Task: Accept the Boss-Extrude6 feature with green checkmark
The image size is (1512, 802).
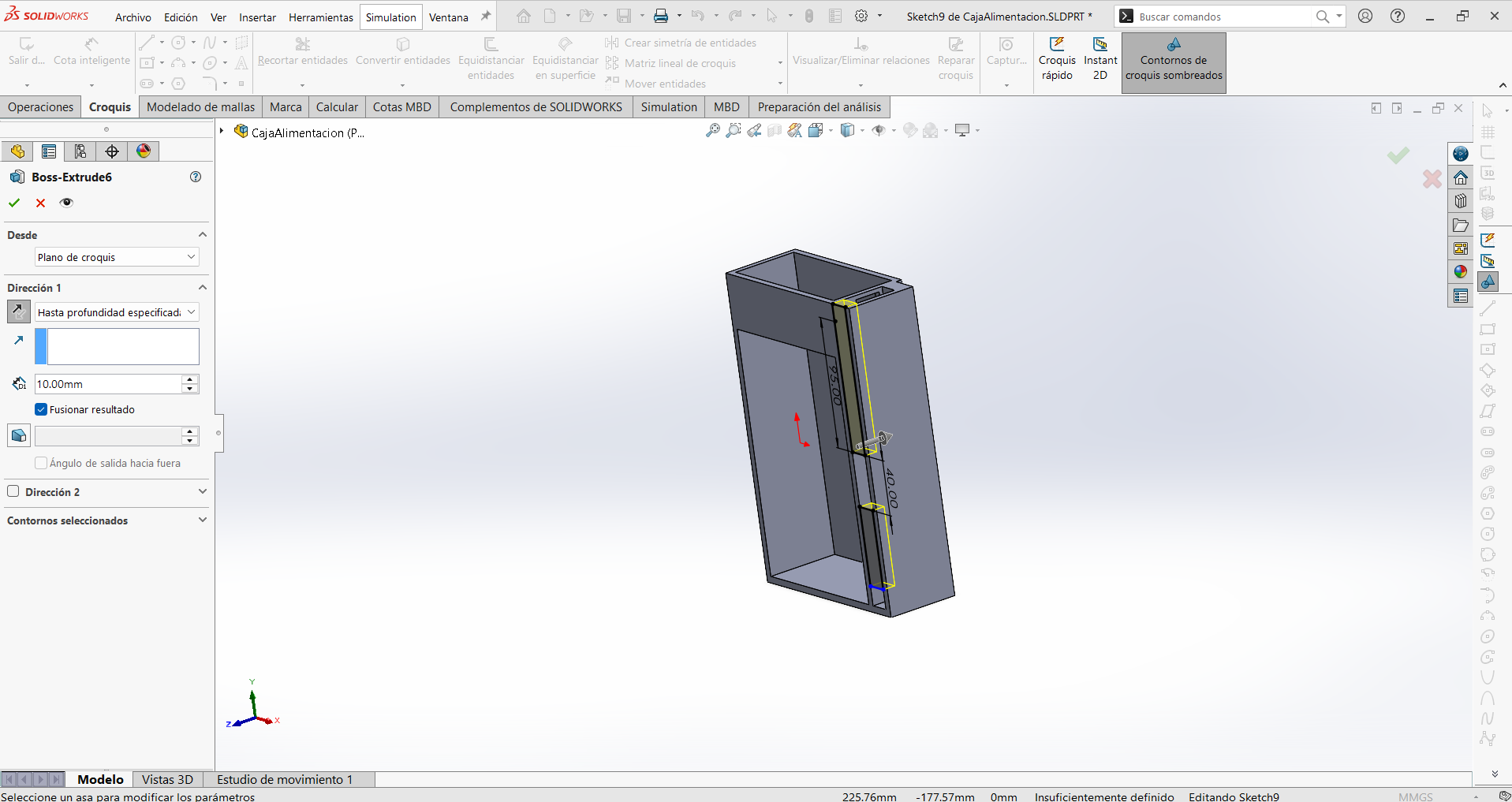Action: click(x=14, y=203)
